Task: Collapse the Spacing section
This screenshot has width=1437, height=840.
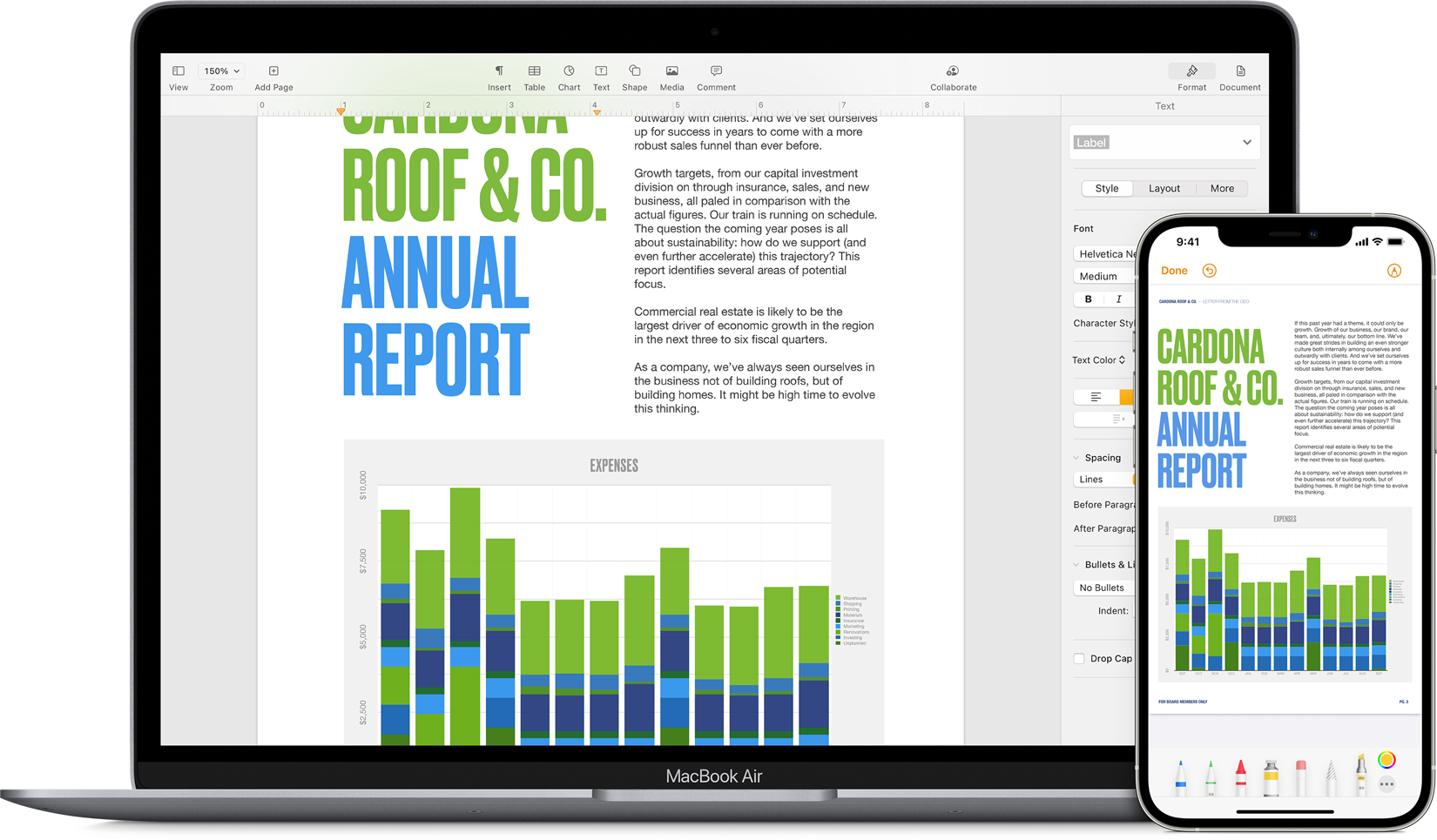Action: [1076, 458]
